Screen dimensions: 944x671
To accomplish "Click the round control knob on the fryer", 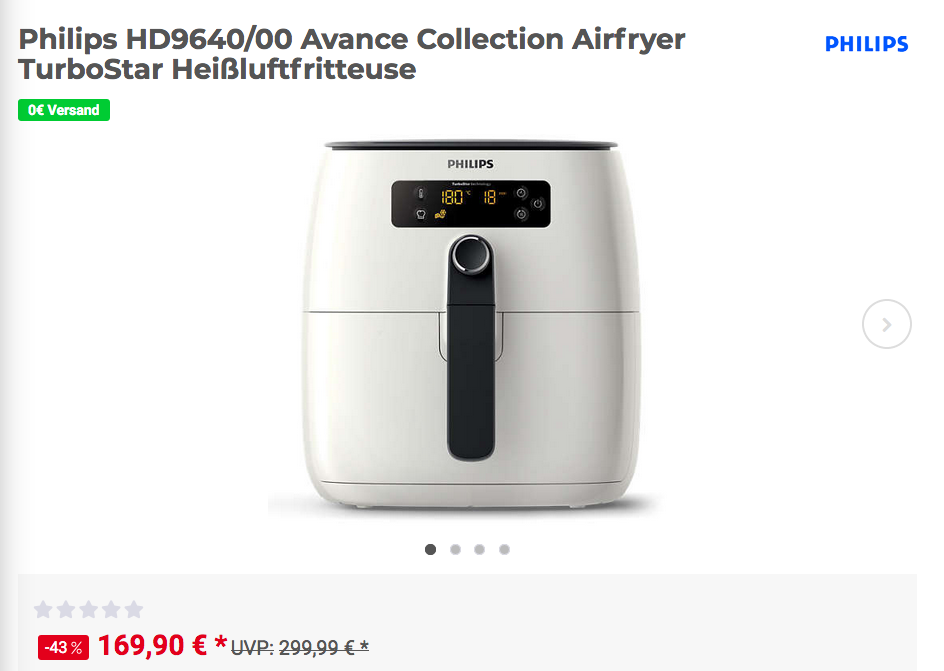I will coord(471,255).
